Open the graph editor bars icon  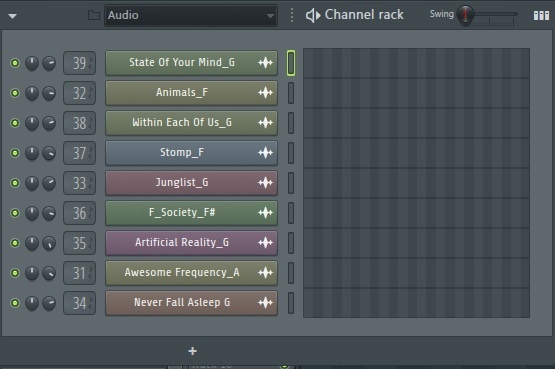coord(541,15)
